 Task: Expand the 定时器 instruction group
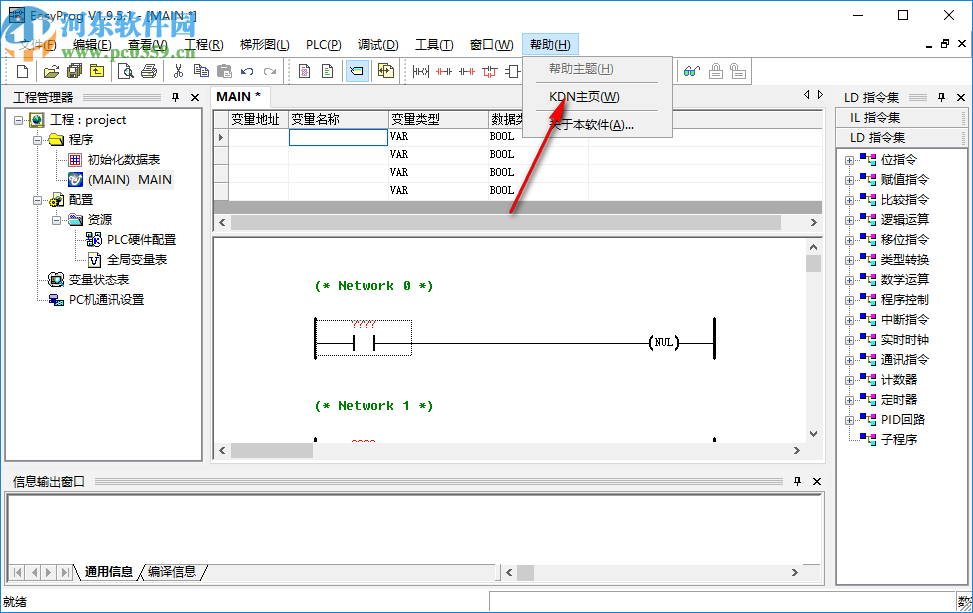(850, 400)
